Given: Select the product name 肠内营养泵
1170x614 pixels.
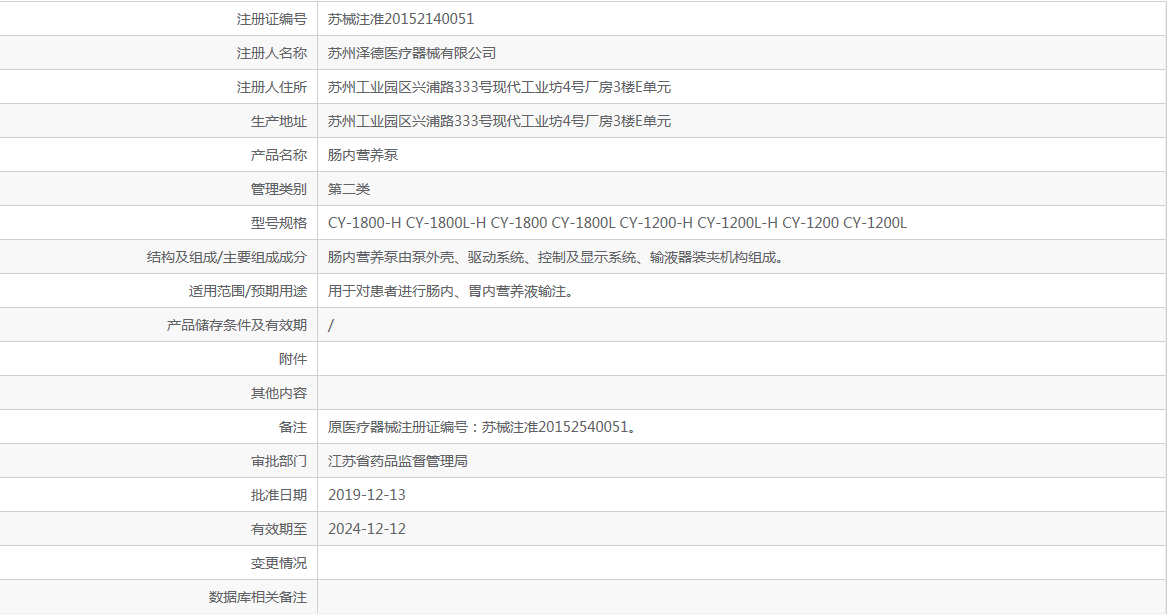Looking at the screenshot, I should coord(366,154).
